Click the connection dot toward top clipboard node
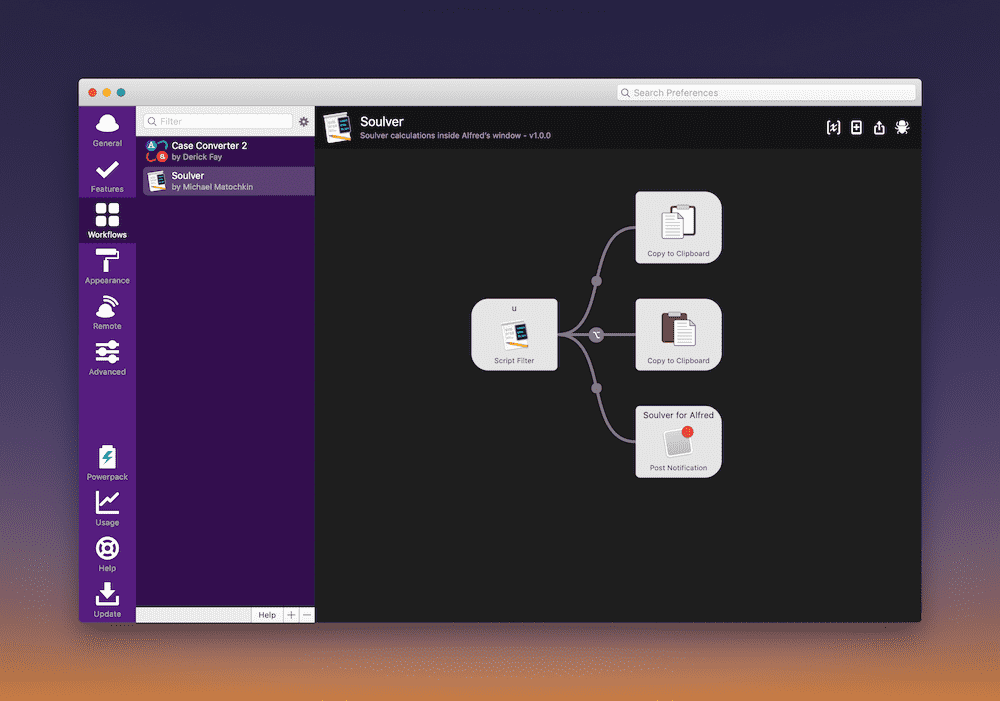1000x701 pixels. pyautogui.click(x=596, y=281)
